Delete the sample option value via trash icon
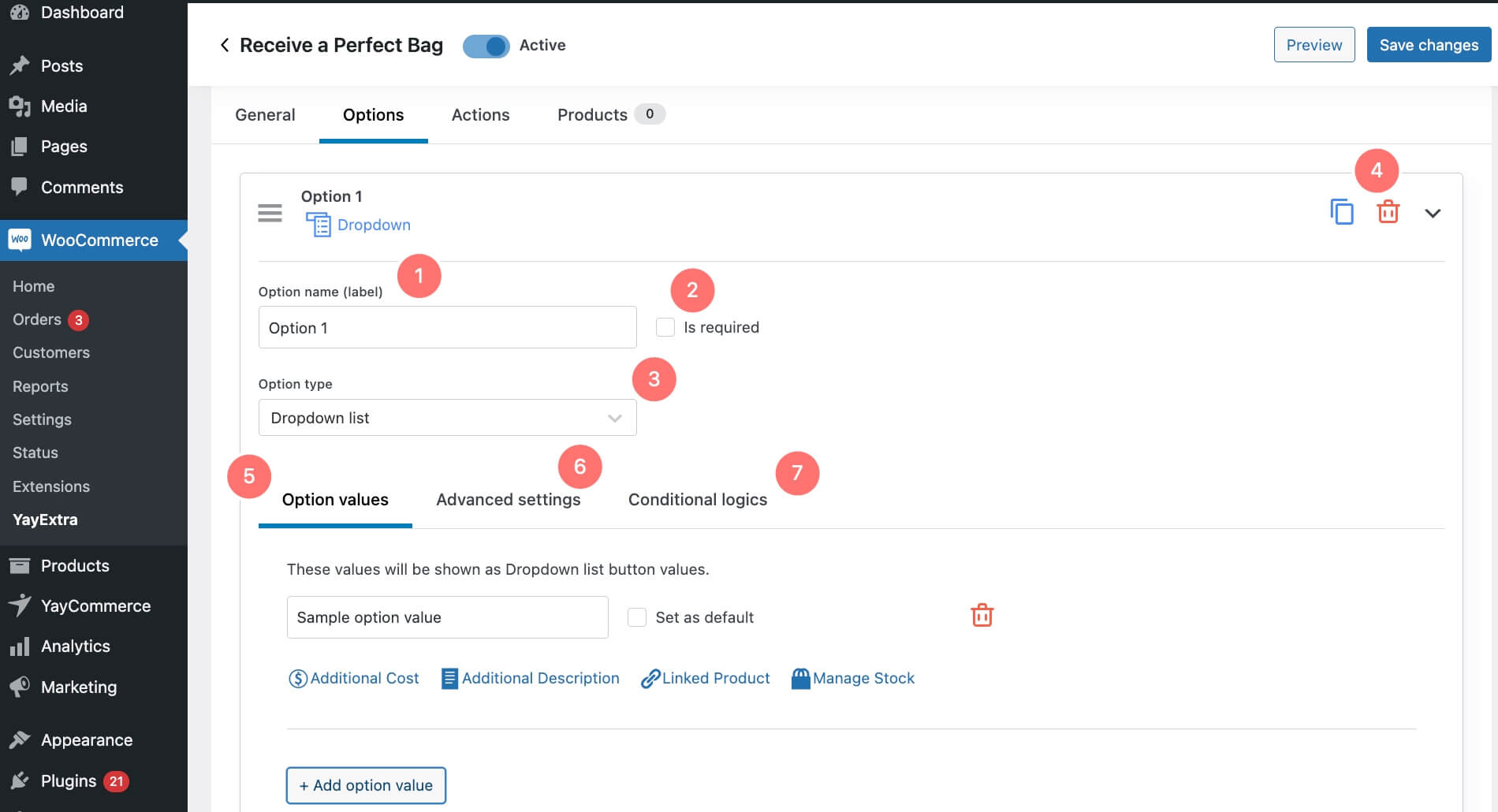The image size is (1498, 812). pos(982,615)
